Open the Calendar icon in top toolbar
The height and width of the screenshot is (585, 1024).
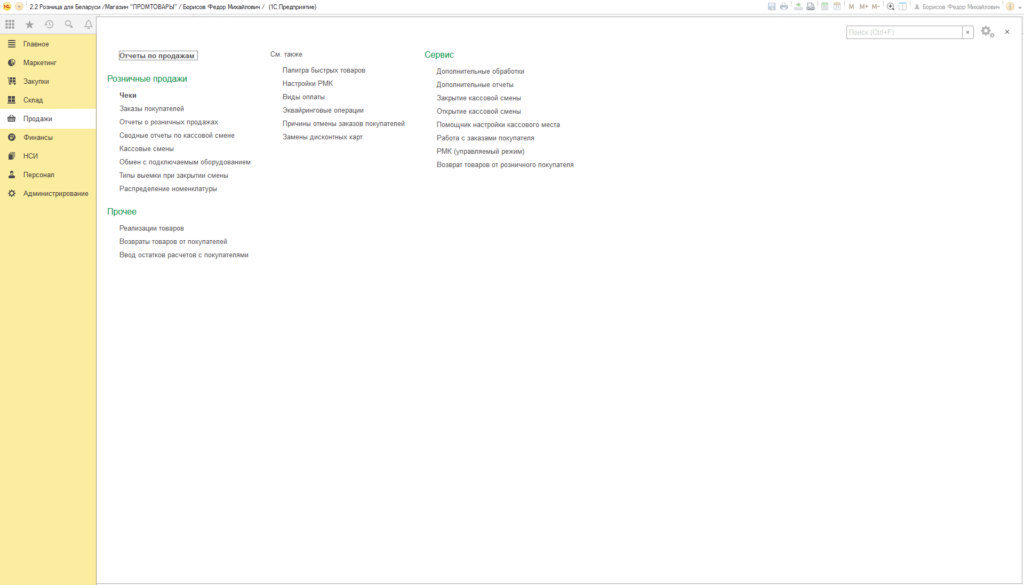pyautogui.click(x=837, y=7)
